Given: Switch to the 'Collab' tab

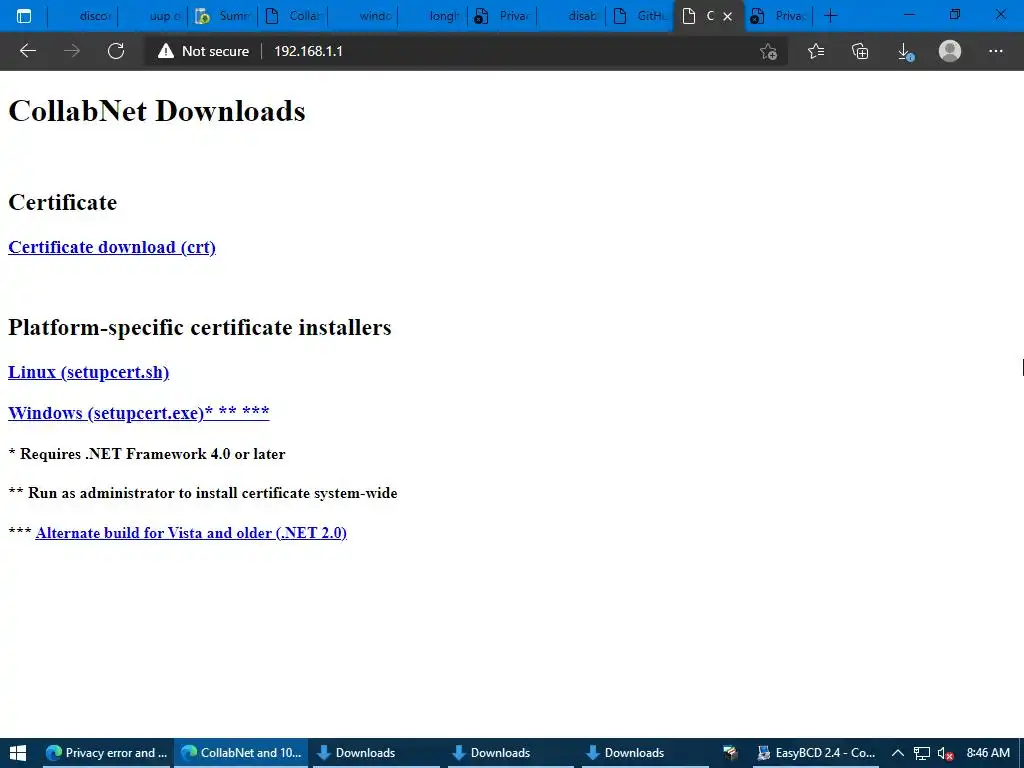Looking at the screenshot, I should (293, 16).
